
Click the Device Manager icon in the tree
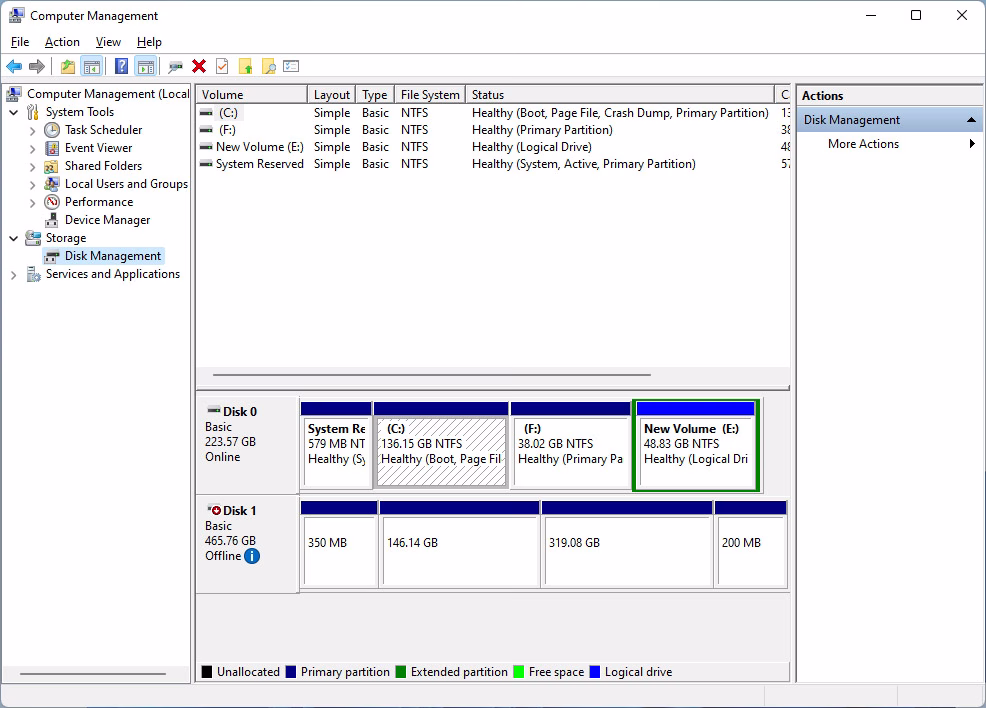click(x=52, y=220)
